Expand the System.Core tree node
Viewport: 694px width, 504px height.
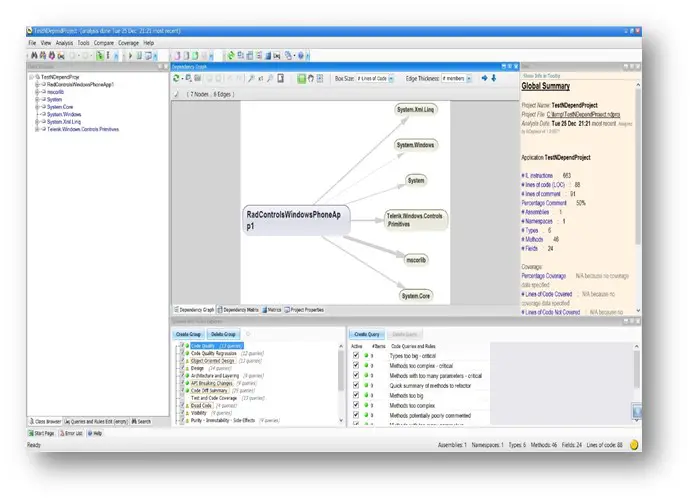coord(37,107)
